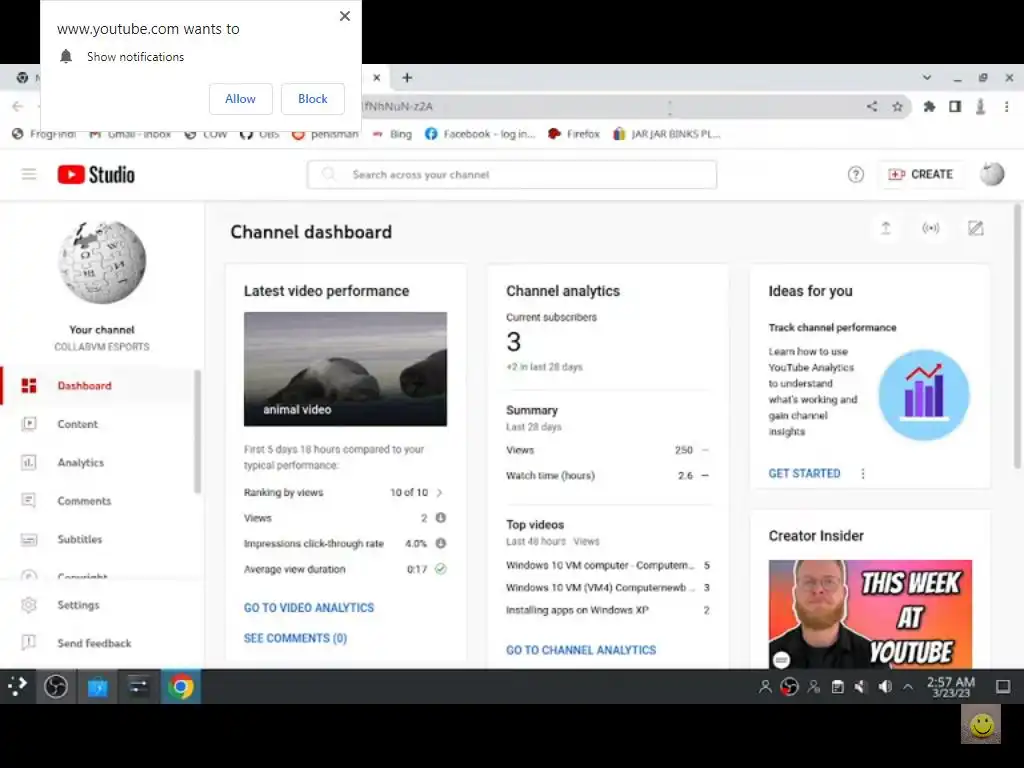Viewport: 1024px width, 768px height.
Task: Open the hamburger navigation menu
Action: coord(29,174)
